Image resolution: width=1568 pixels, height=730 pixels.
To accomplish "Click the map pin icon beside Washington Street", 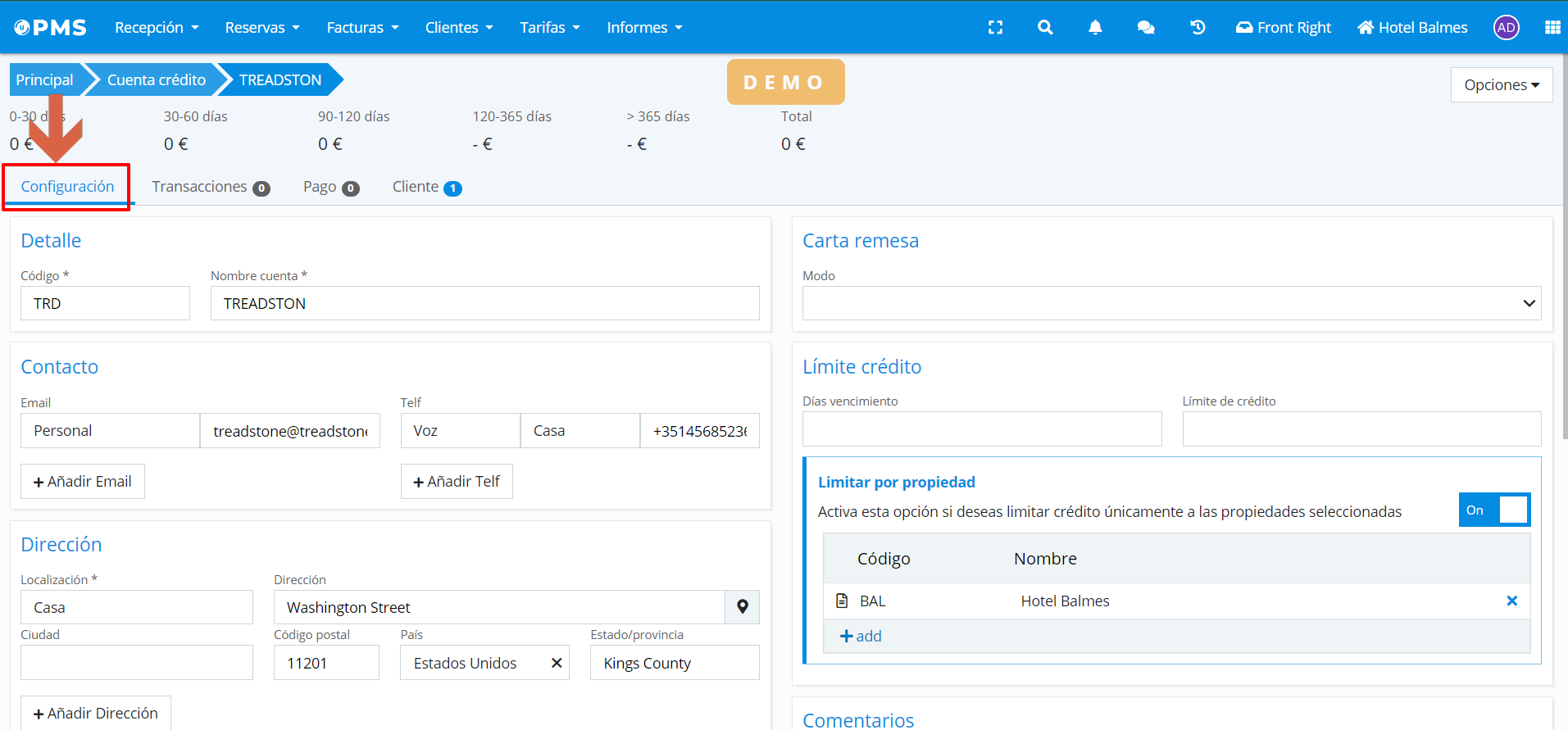I will (x=742, y=607).
